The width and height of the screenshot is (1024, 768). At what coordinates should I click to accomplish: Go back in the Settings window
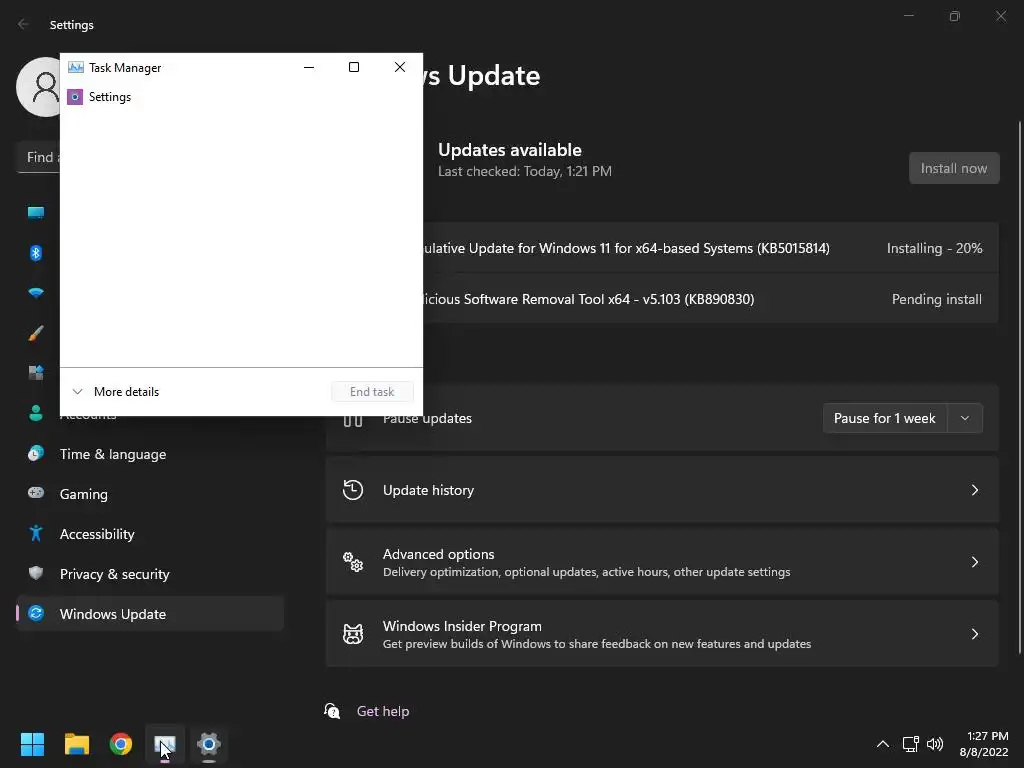24,24
